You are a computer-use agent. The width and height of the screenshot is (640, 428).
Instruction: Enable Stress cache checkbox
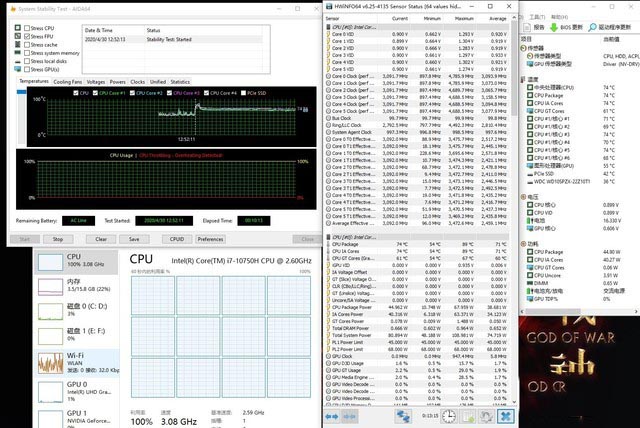click(x=27, y=44)
